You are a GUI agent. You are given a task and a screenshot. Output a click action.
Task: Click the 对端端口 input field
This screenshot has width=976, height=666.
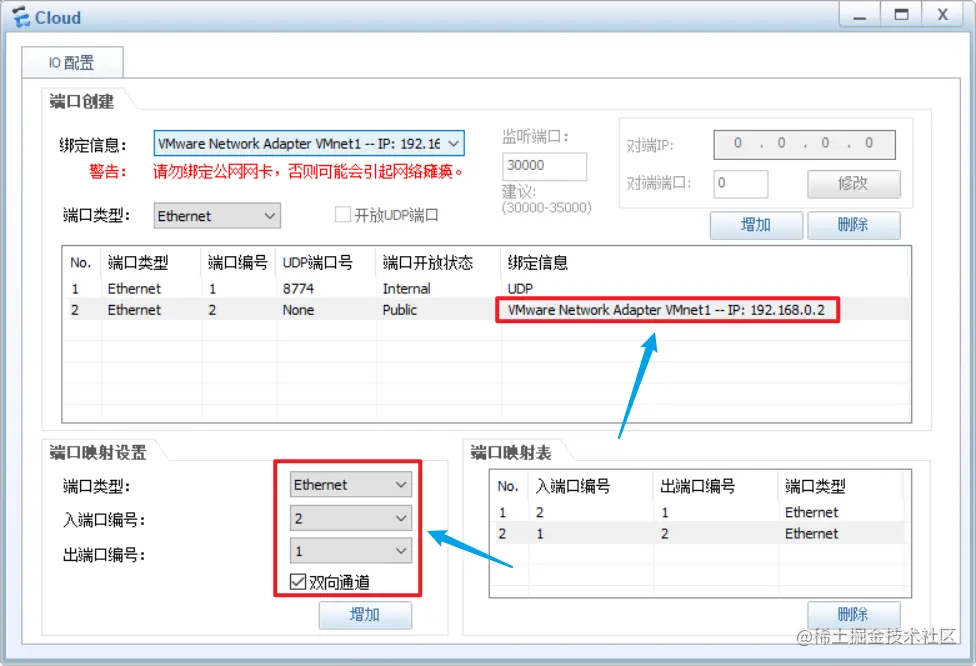pos(740,184)
